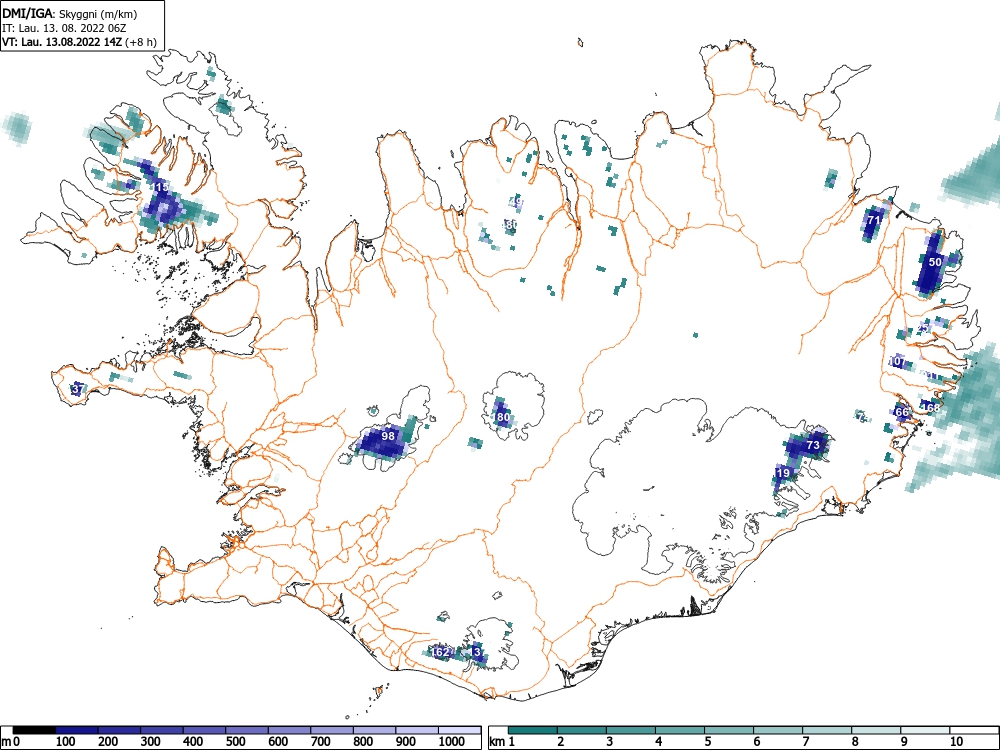This screenshot has height=750, width=1000.
Task: Click the "IT: Lau. 13. 08. 2022 06Z" line
Action: pos(64,28)
